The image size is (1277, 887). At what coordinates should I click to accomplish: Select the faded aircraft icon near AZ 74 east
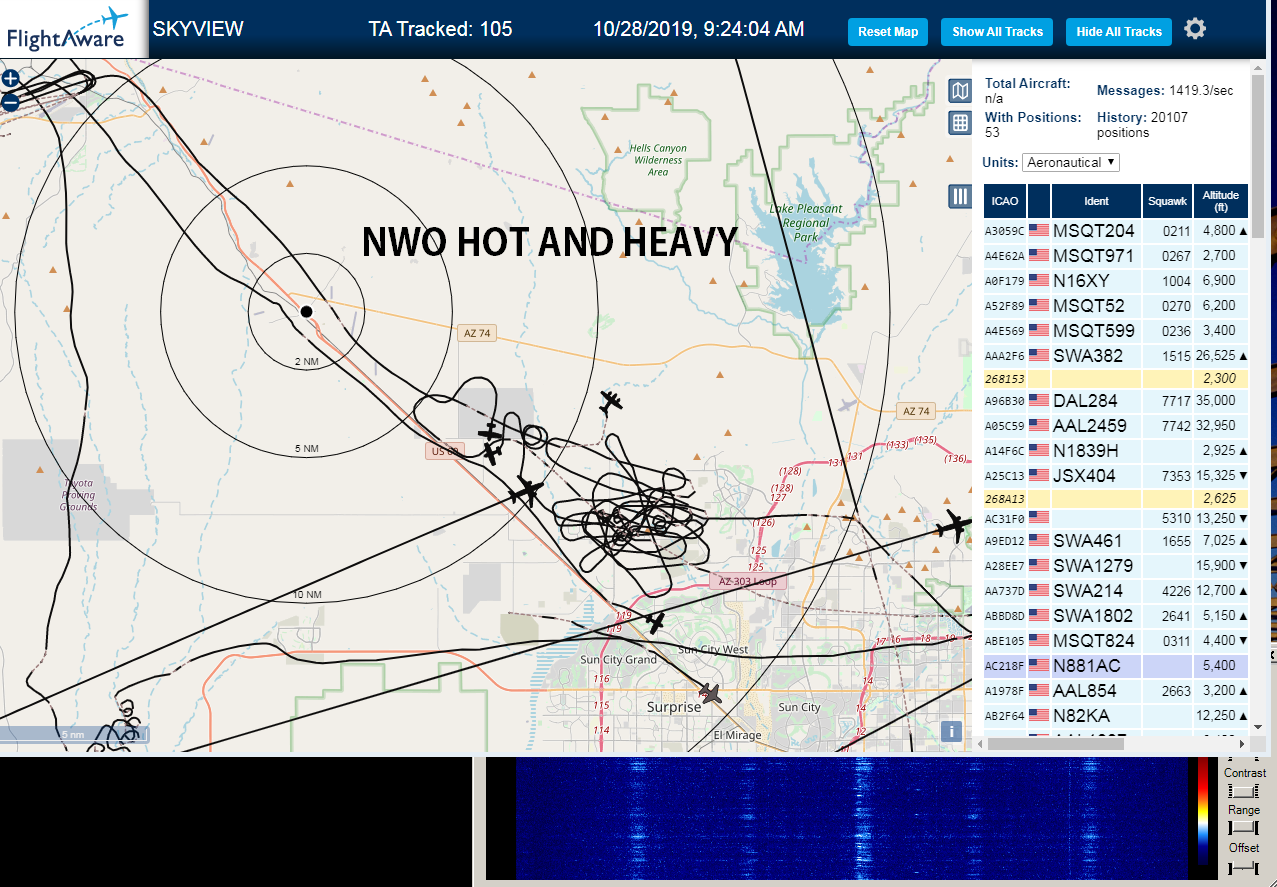(x=850, y=404)
